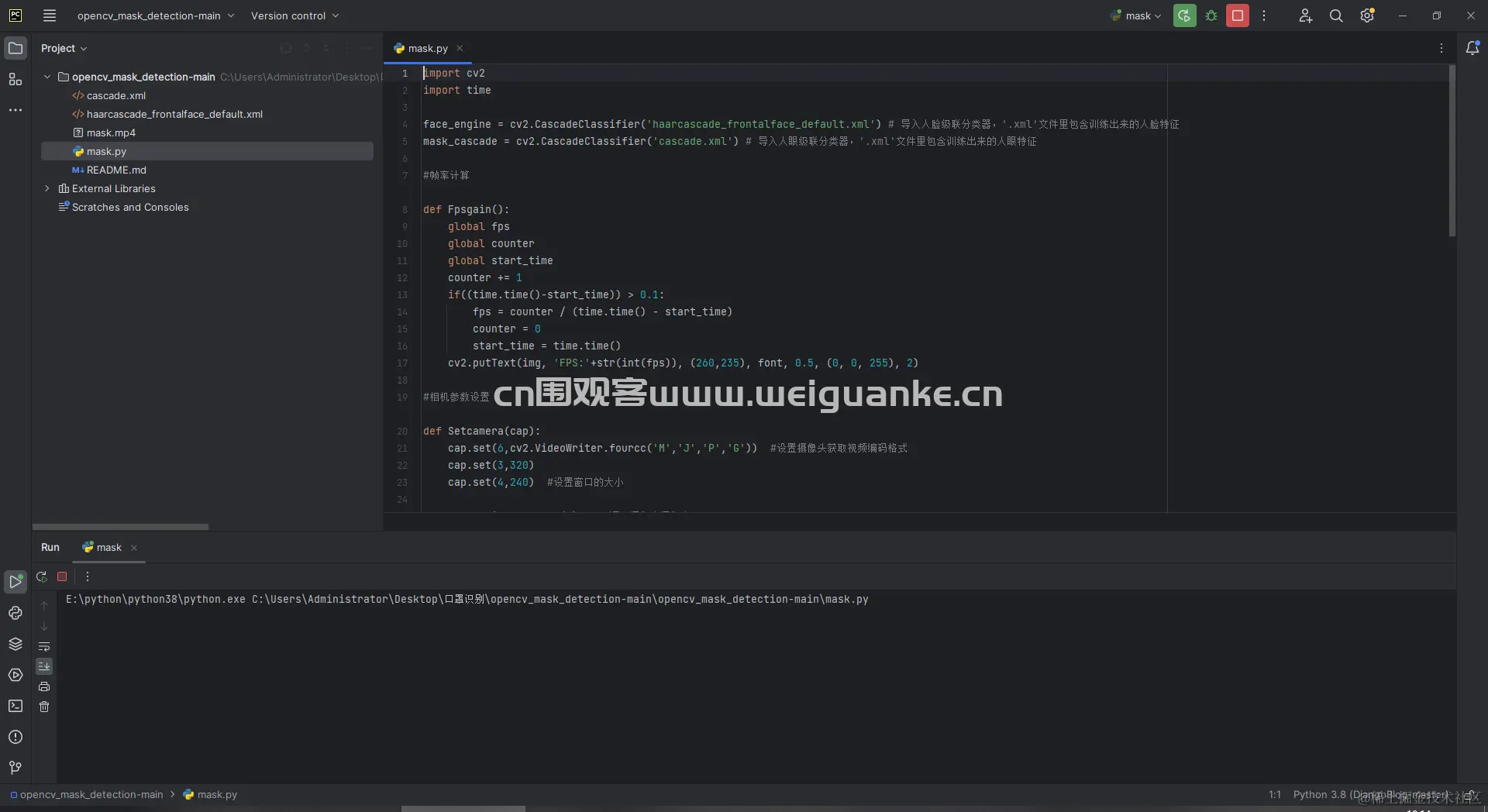Screen dimensions: 1488x812
Task: Click the editor vertical scrollbar thumb
Action: tap(1452, 150)
